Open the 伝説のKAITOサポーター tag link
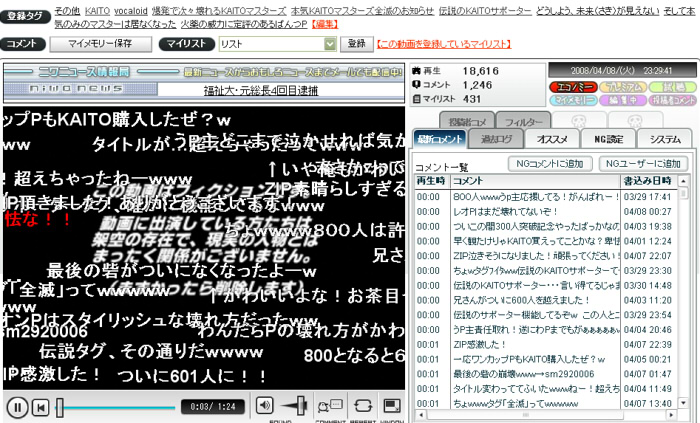The height and width of the screenshot is (423, 700). tap(485, 11)
